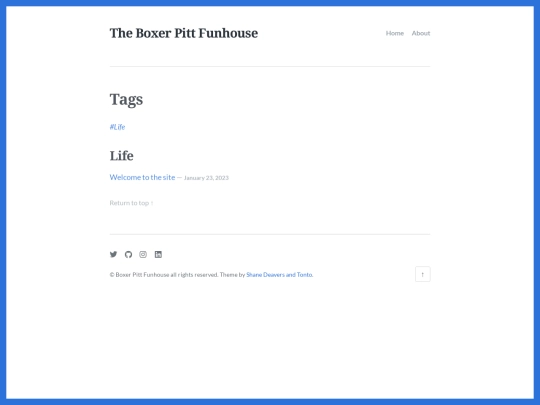Open the Twitter icon in the footer
Image resolution: width=540 pixels, height=405 pixels.
(x=113, y=254)
